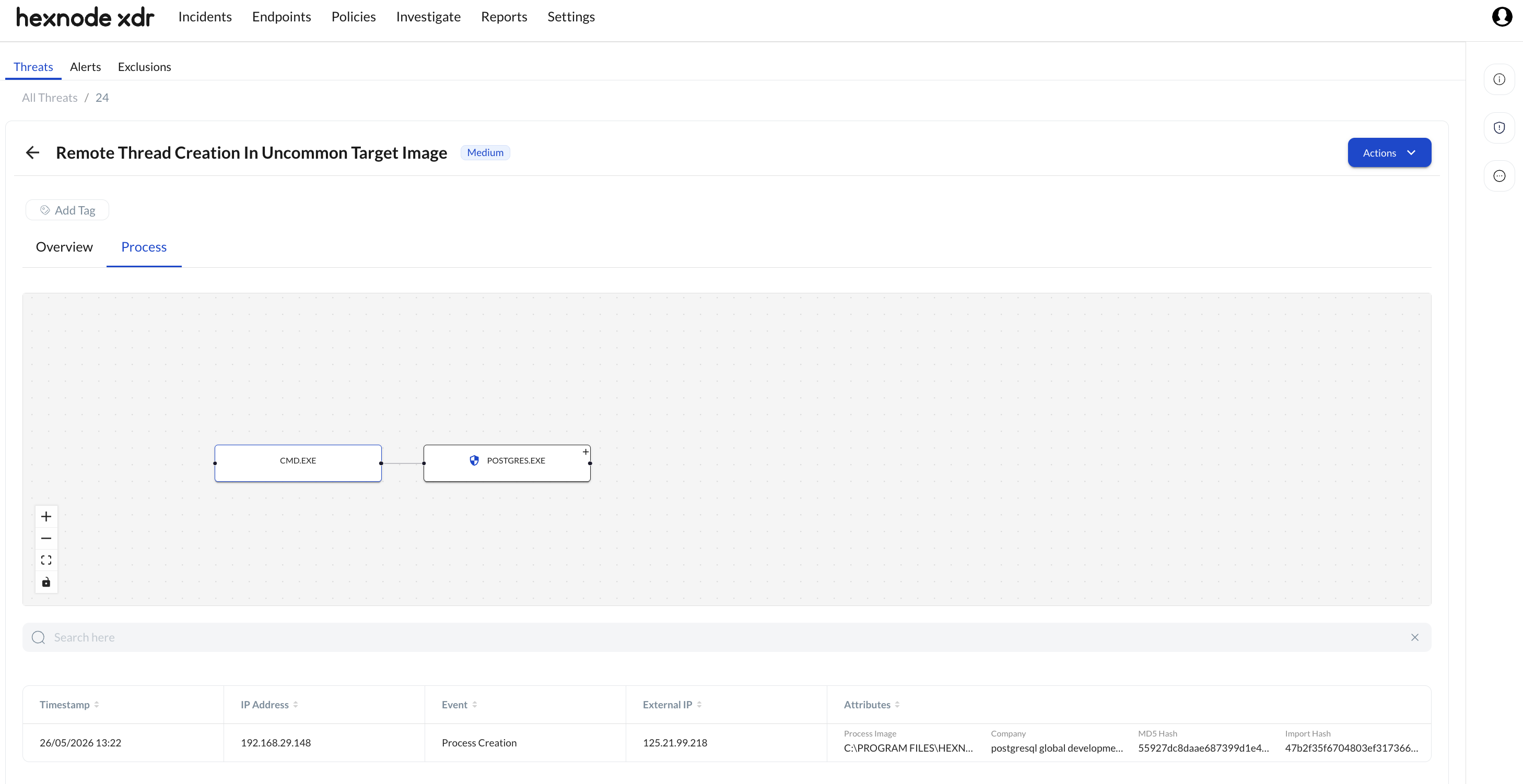
Task: Click Process Image path C:\PROGRAM FILES\HEXN...
Action: 908,748
